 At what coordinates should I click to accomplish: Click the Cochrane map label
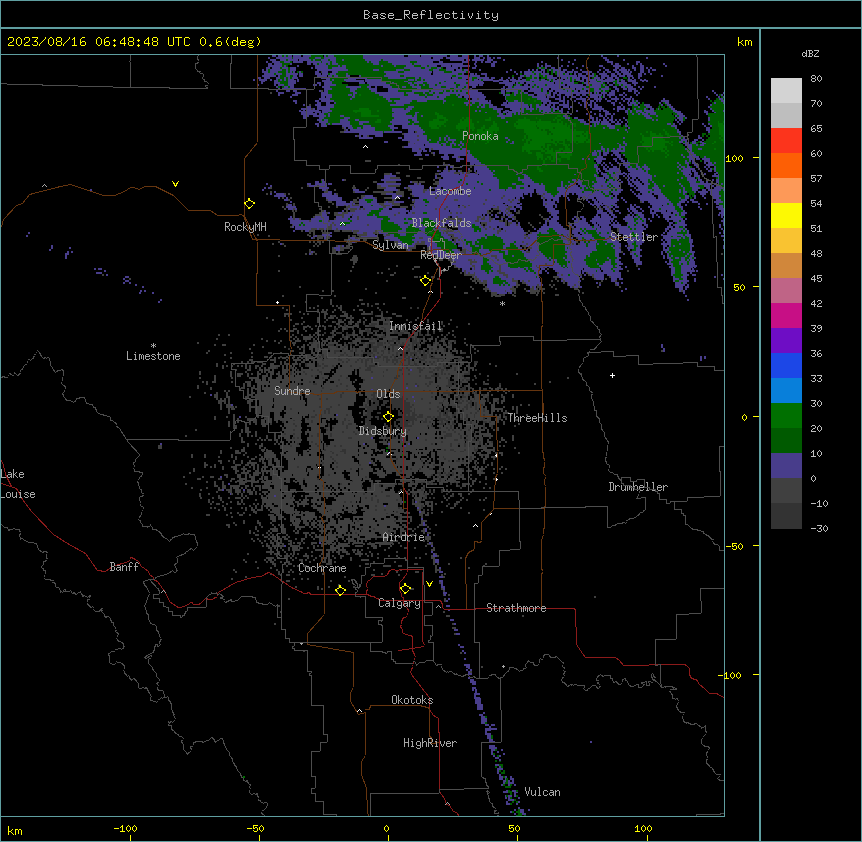coord(322,568)
